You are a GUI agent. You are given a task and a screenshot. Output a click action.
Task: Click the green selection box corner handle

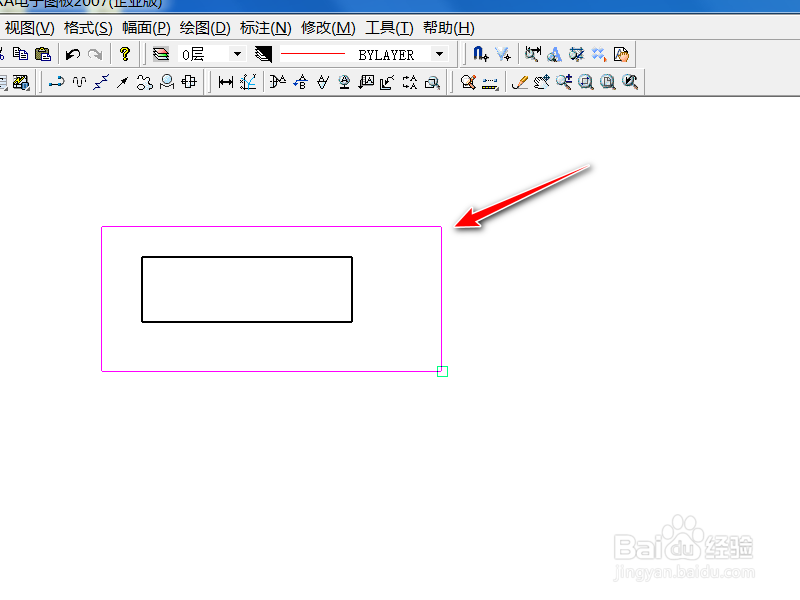click(442, 371)
